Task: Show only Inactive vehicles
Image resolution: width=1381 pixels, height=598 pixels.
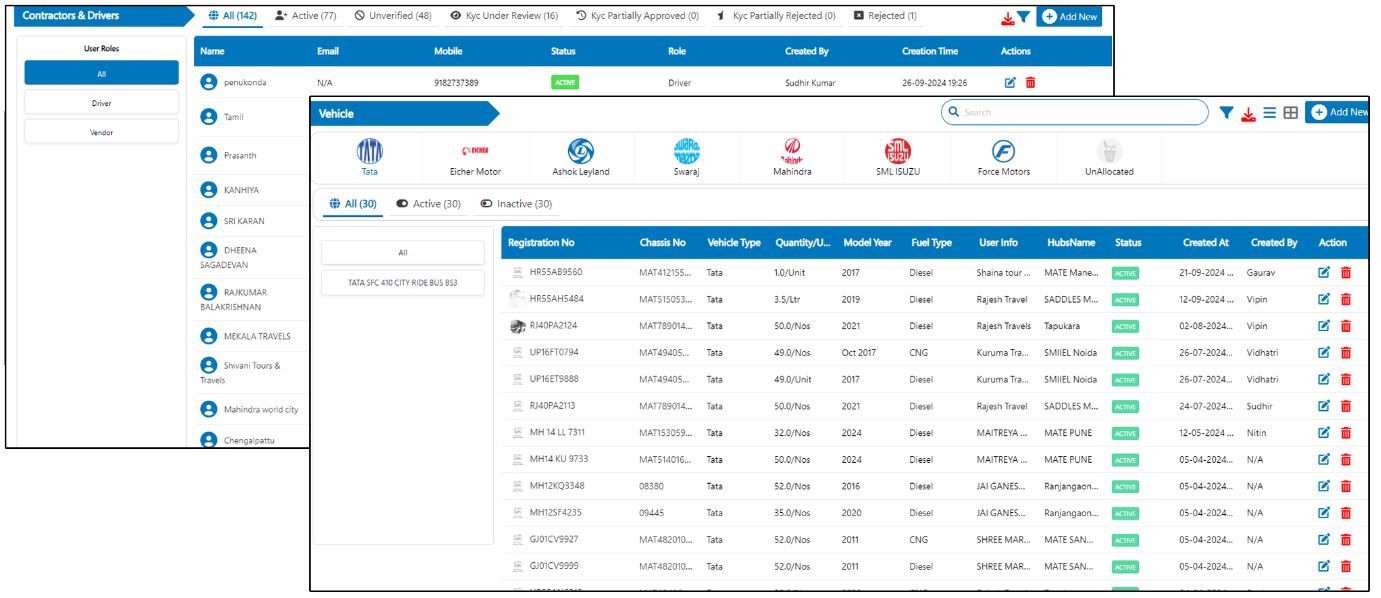Action: pos(516,204)
